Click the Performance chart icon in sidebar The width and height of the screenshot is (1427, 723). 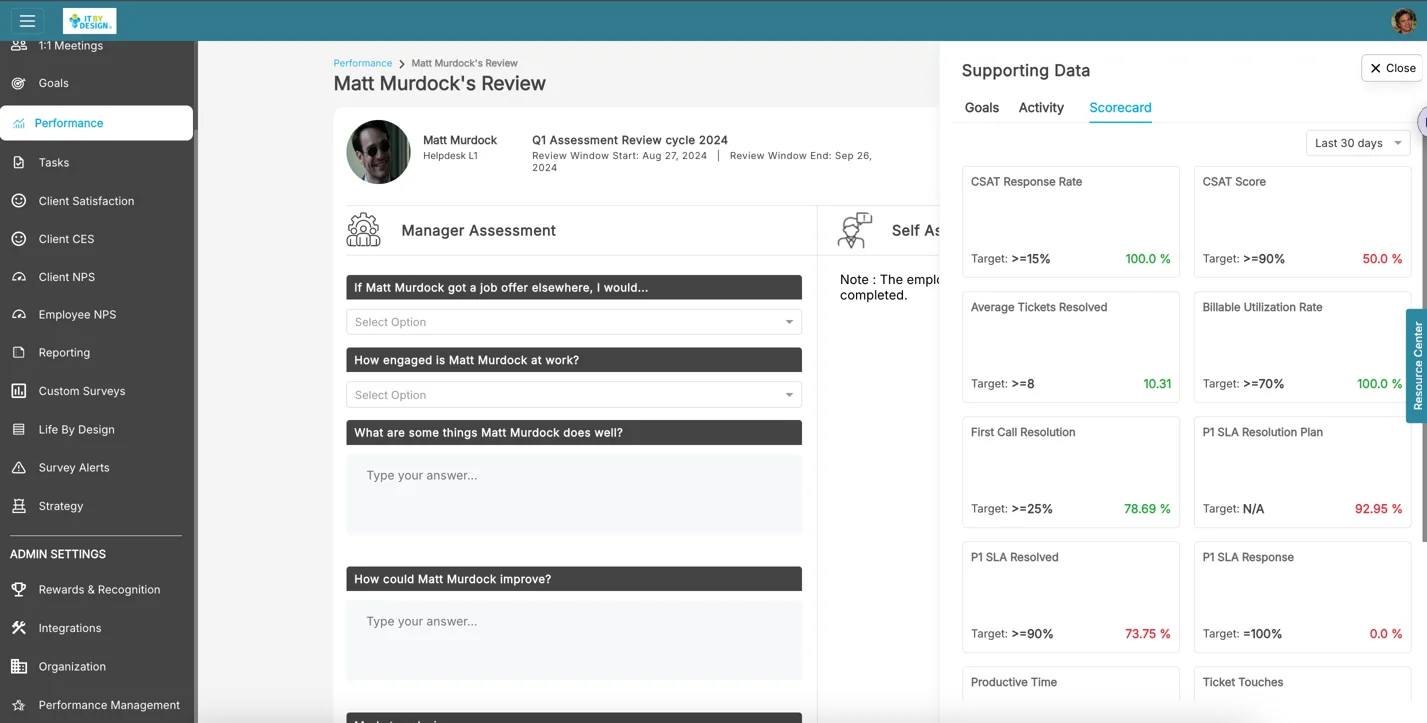pyautogui.click(x=19, y=123)
